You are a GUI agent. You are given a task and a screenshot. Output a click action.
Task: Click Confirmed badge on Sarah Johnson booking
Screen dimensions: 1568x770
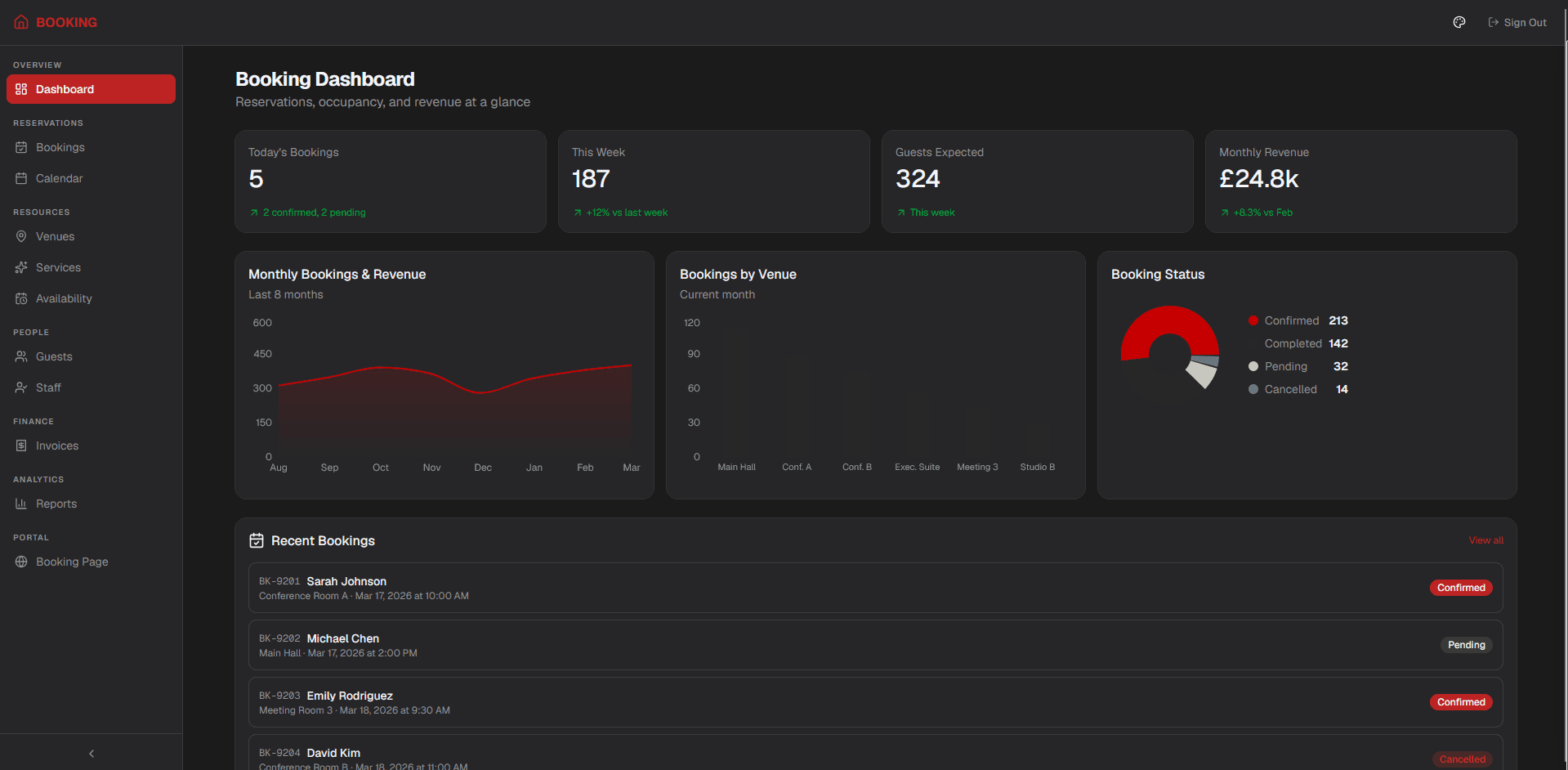coord(1461,588)
